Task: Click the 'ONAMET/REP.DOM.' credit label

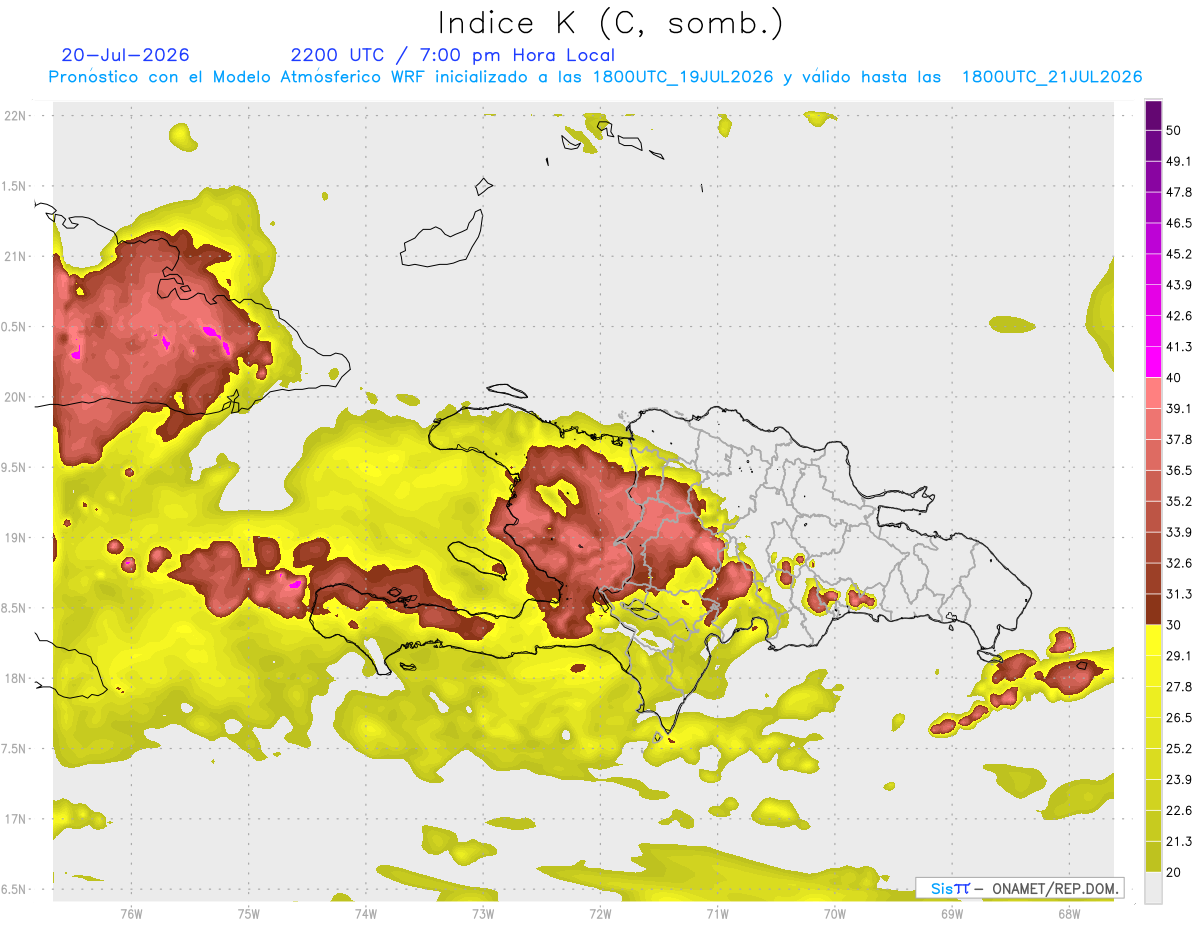Action: click(1056, 888)
